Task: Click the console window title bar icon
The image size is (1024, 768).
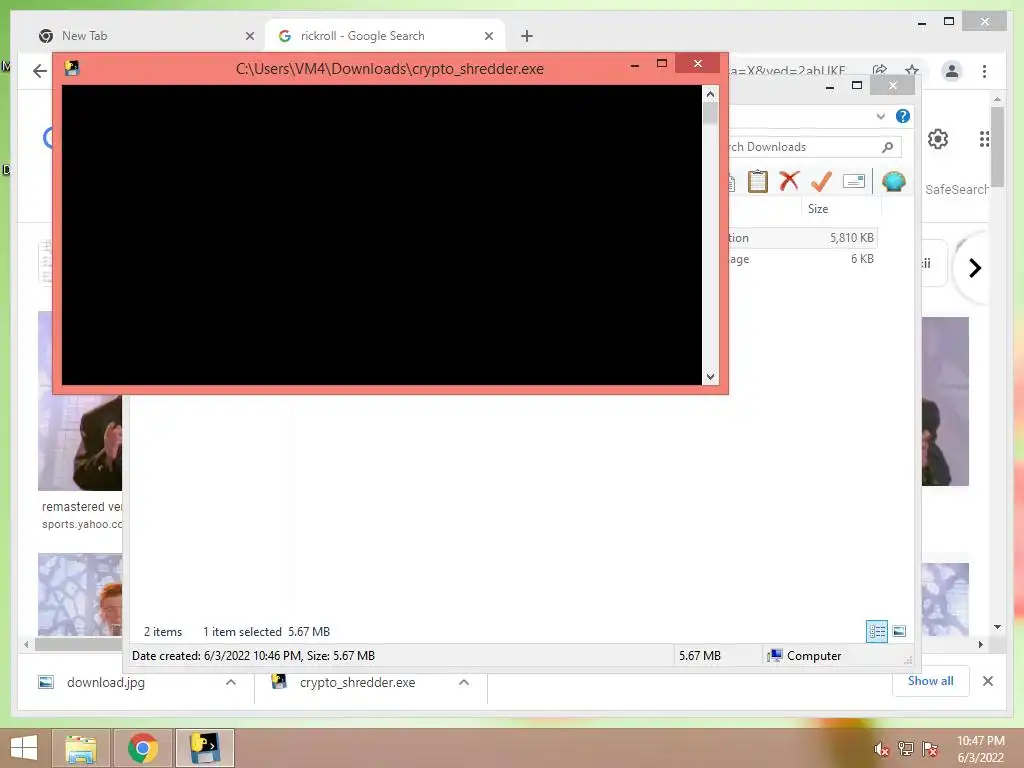Action: tap(72, 68)
